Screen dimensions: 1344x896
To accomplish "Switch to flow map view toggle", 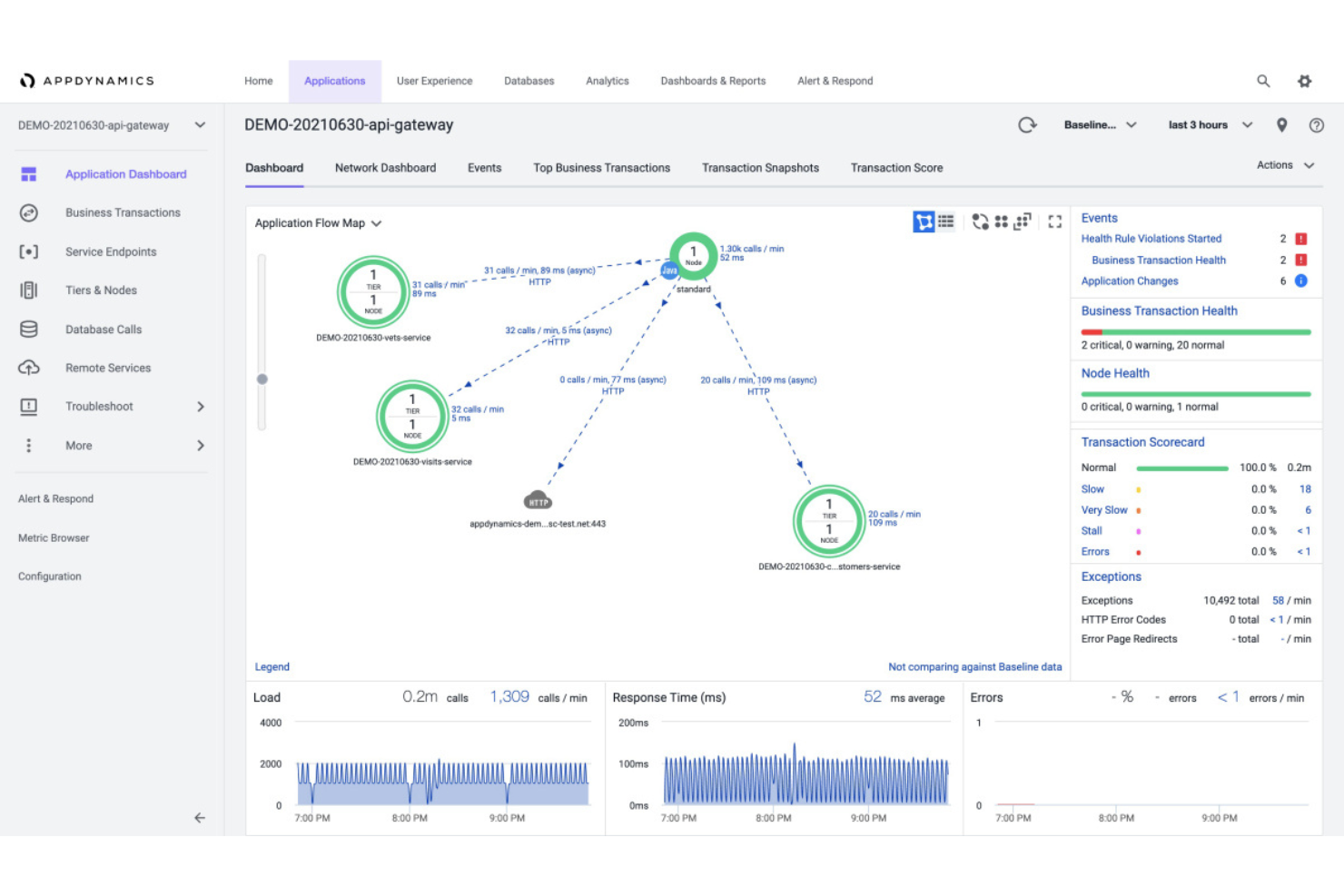I will (x=924, y=222).
